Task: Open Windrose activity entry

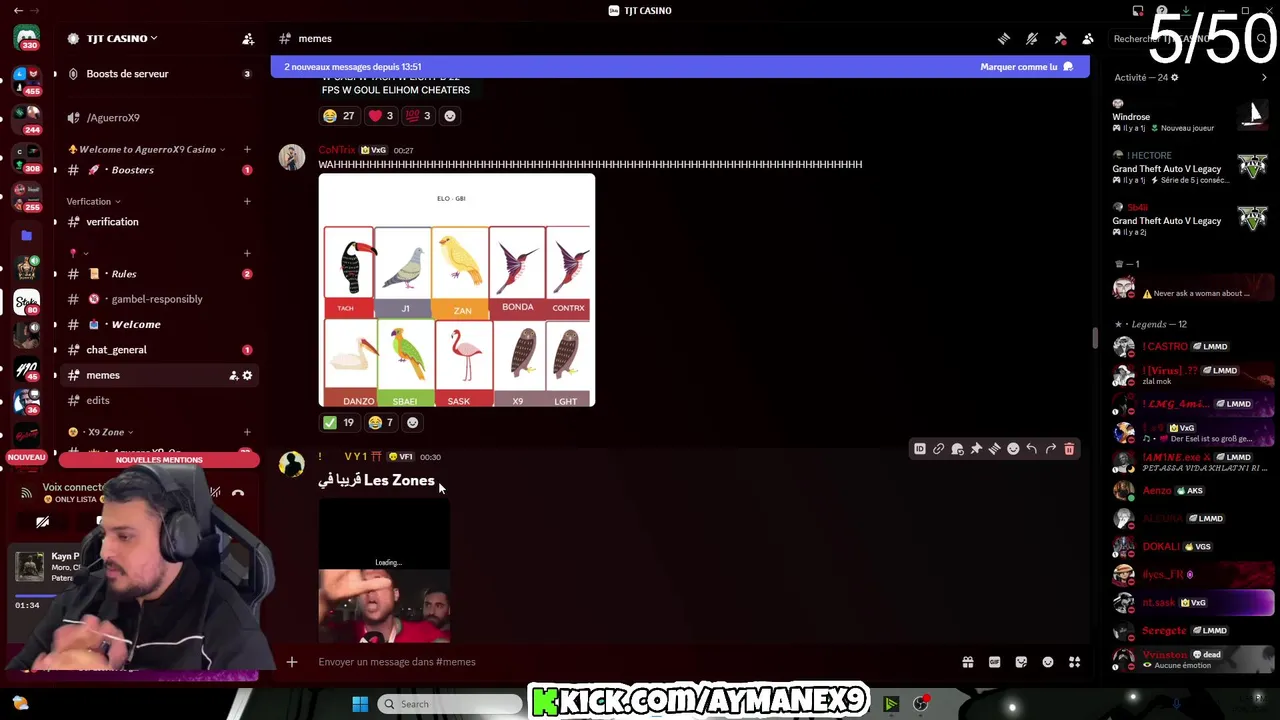Action: (1190, 116)
